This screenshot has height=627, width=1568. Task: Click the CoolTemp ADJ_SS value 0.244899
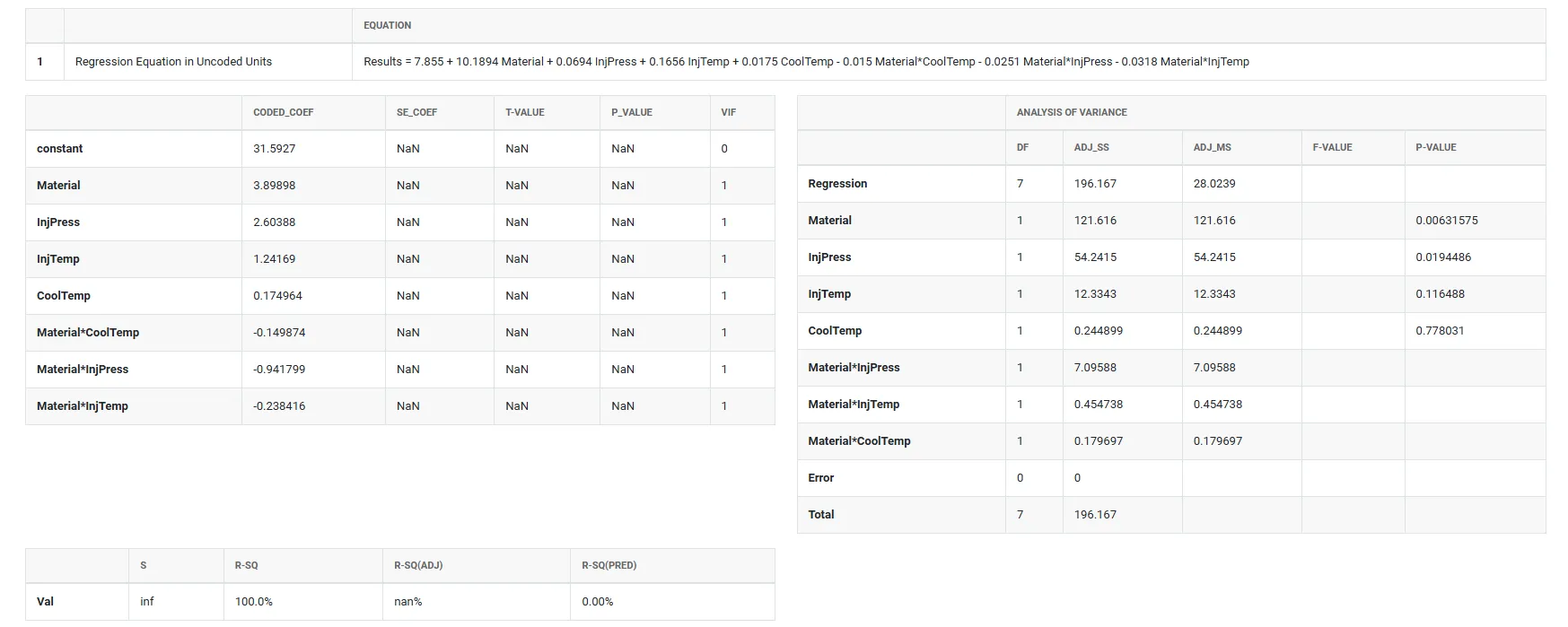(x=1099, y=331)
